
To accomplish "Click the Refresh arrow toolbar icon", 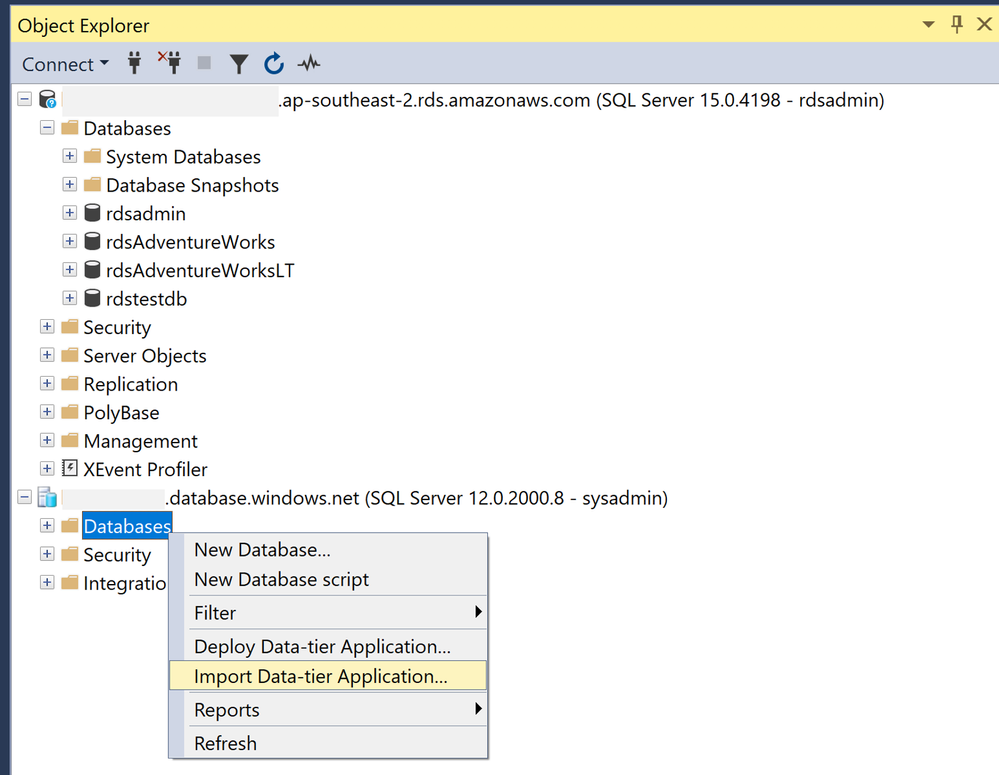I will (x=274, y=63).
